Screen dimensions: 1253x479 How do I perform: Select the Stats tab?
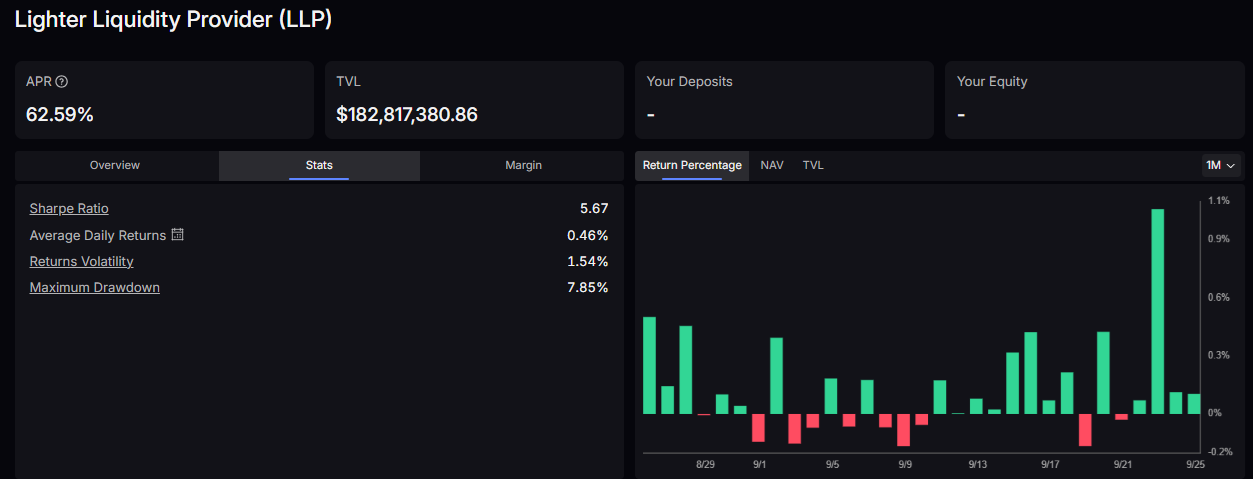(x=319, y=165)
